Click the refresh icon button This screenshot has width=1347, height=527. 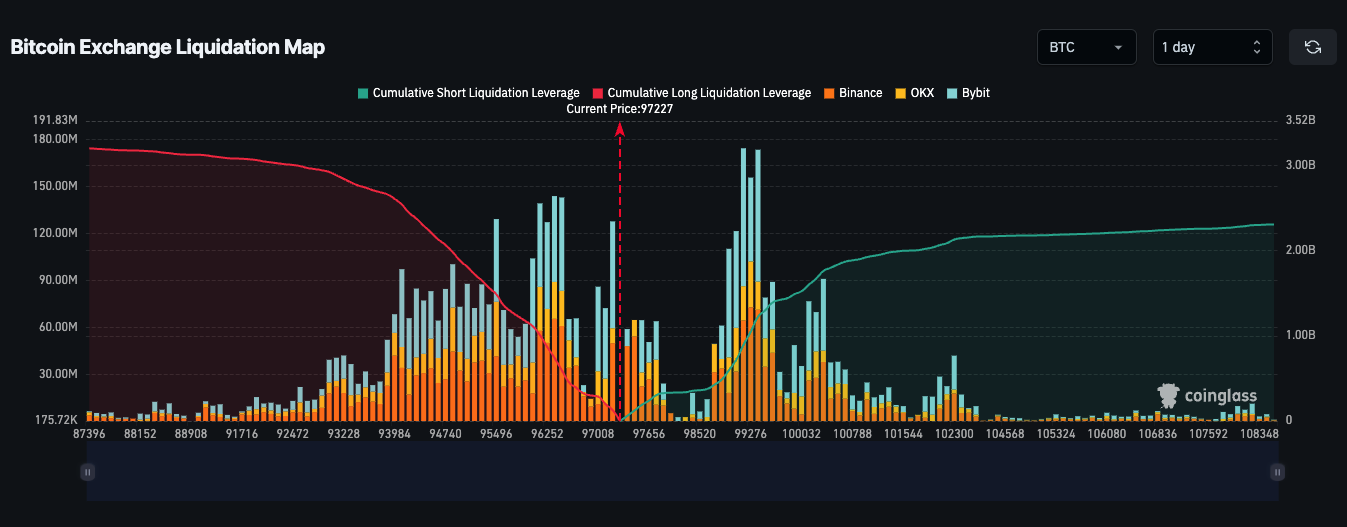point(1313,47)
